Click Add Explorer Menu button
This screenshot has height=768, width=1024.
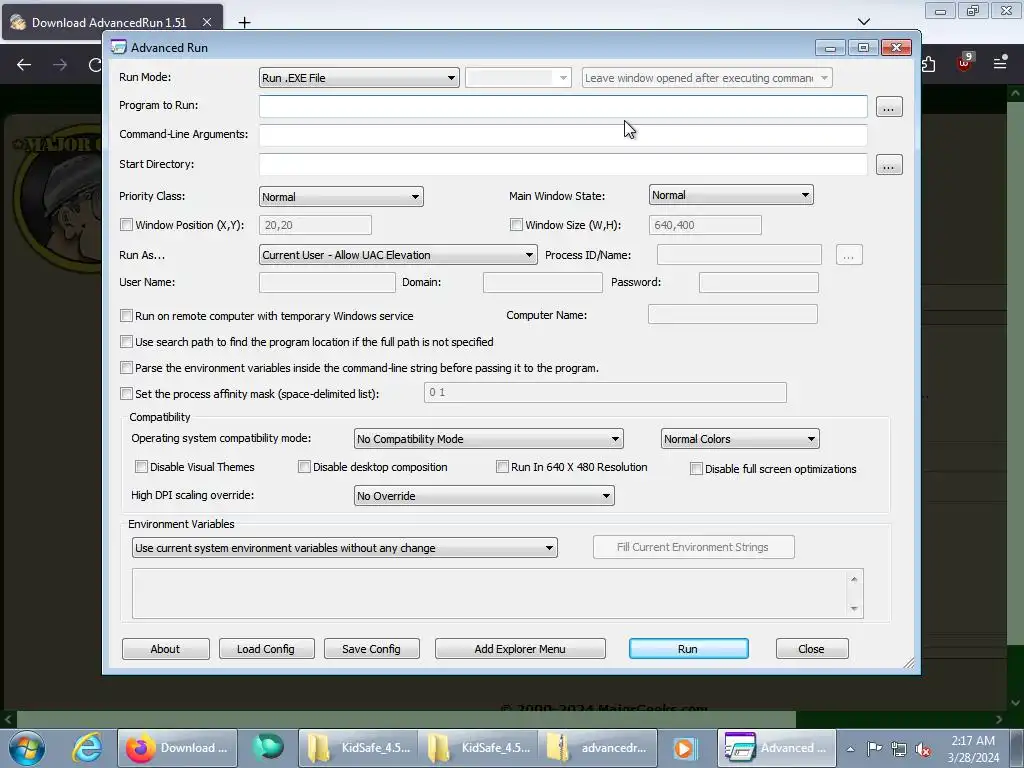520,648
